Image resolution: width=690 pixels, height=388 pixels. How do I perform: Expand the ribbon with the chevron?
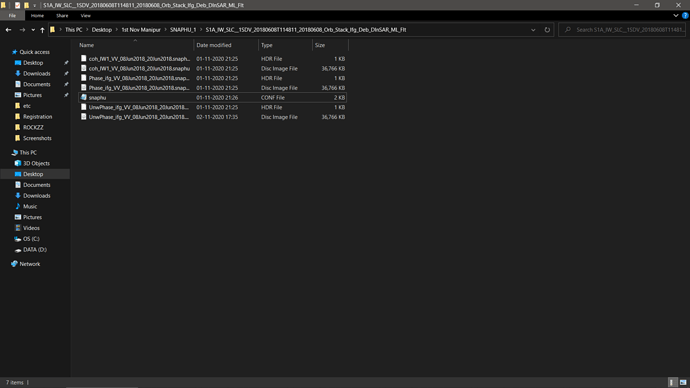pyautogui.click(x=675, y=15)
